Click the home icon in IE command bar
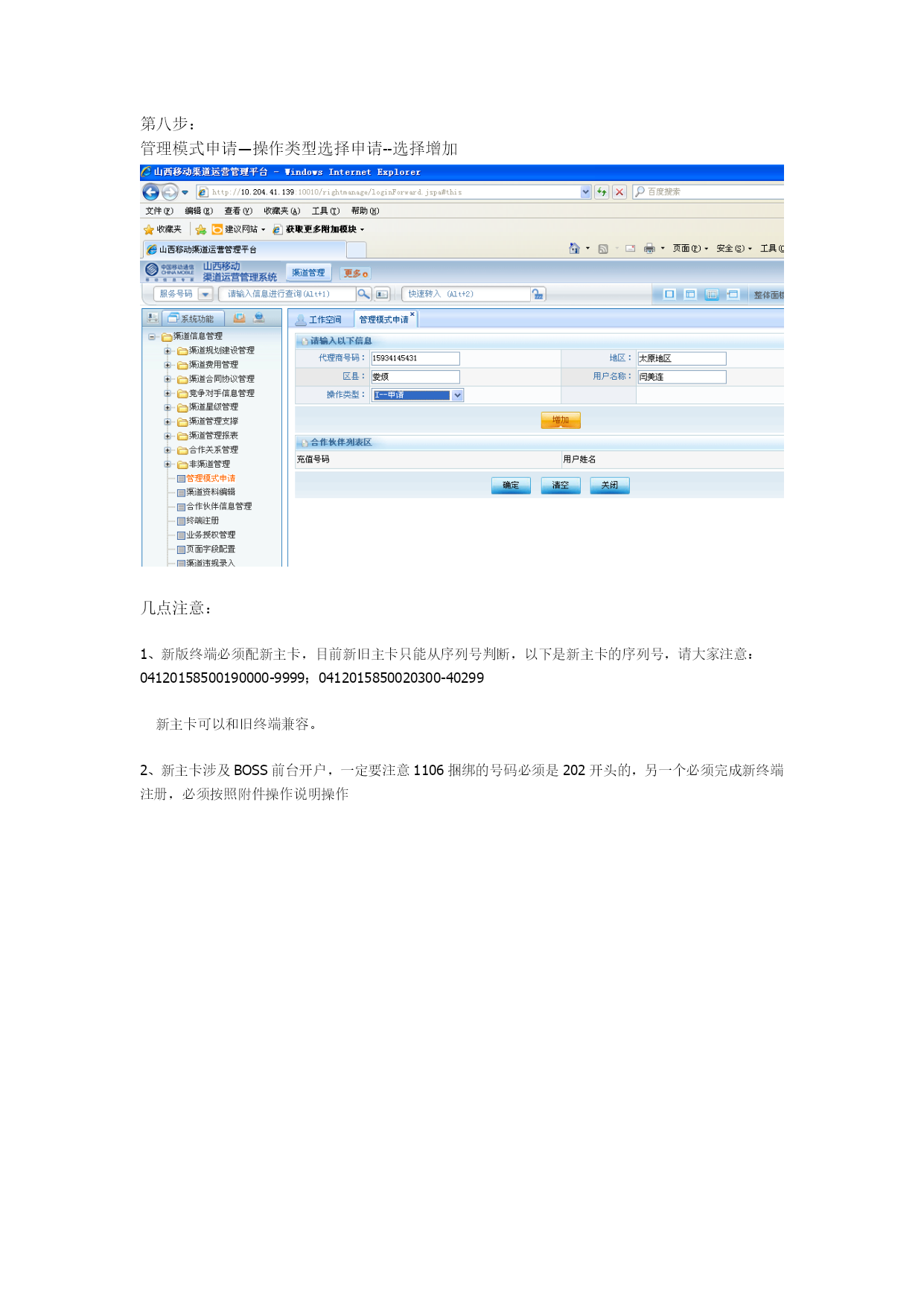This screenshot has height=1306, width=924. tap(574, 248)
